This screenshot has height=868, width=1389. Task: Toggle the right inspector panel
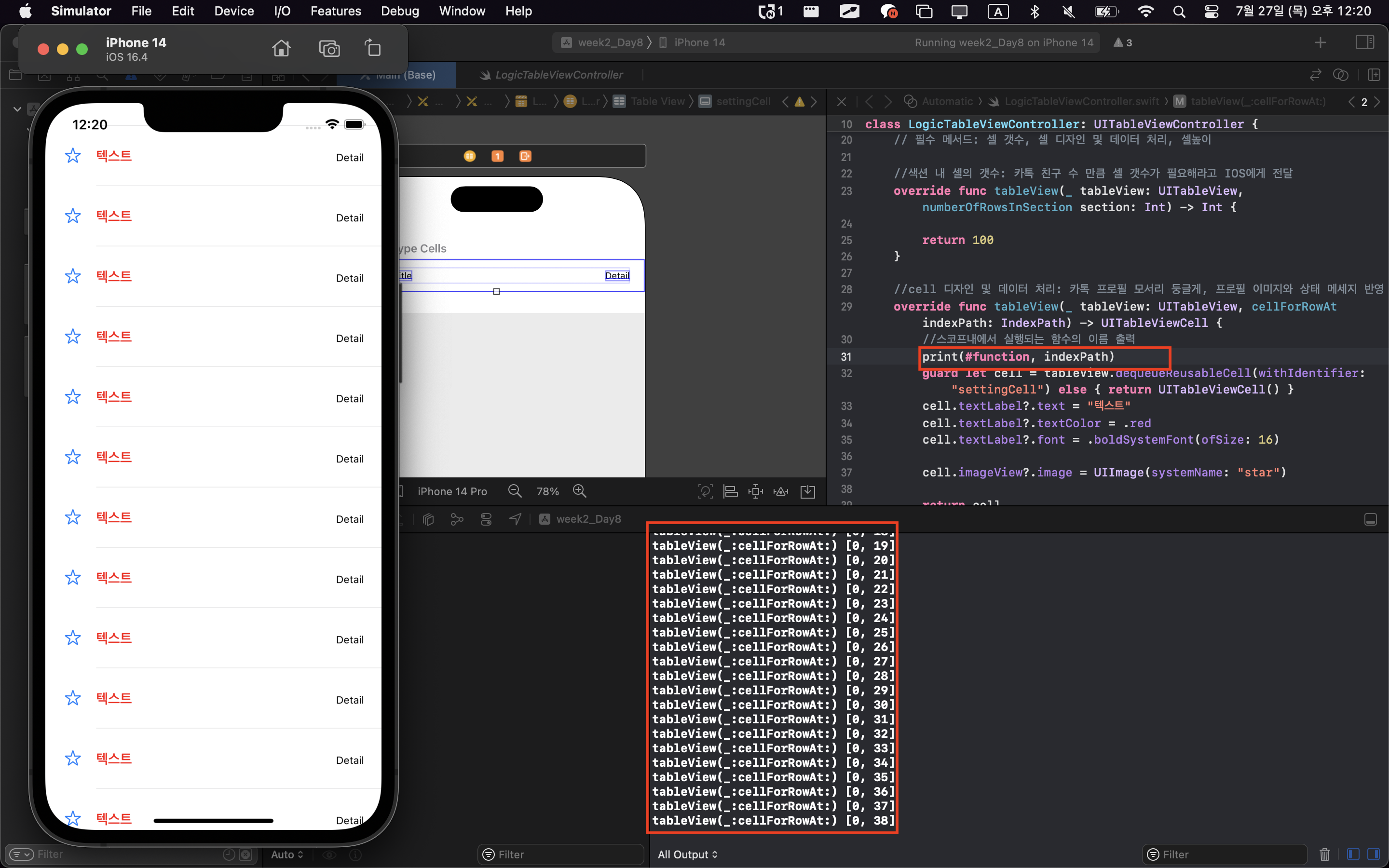coord(1364,42)
